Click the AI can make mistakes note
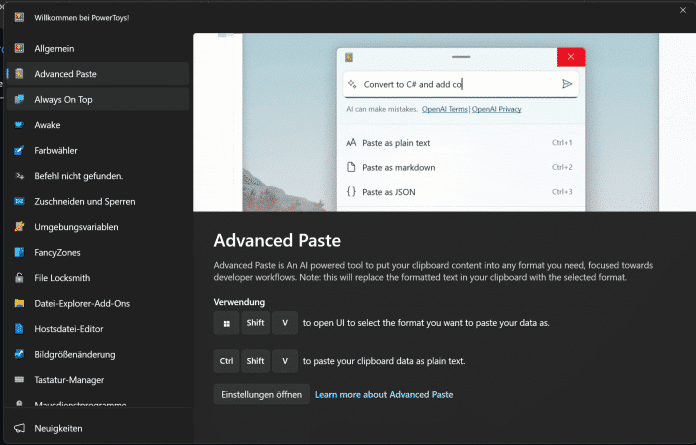The width and height of the screenshot is (696, 445). tap(382, 109)
